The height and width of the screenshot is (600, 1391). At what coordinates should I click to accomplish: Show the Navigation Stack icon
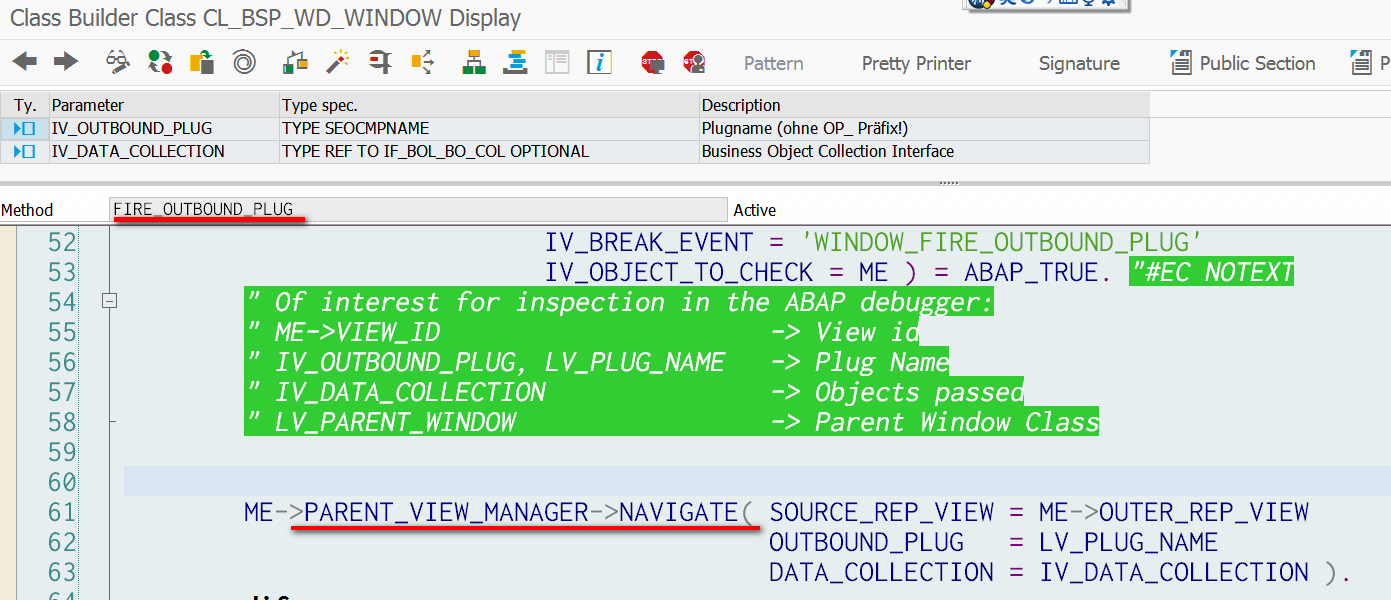[515, 62]
